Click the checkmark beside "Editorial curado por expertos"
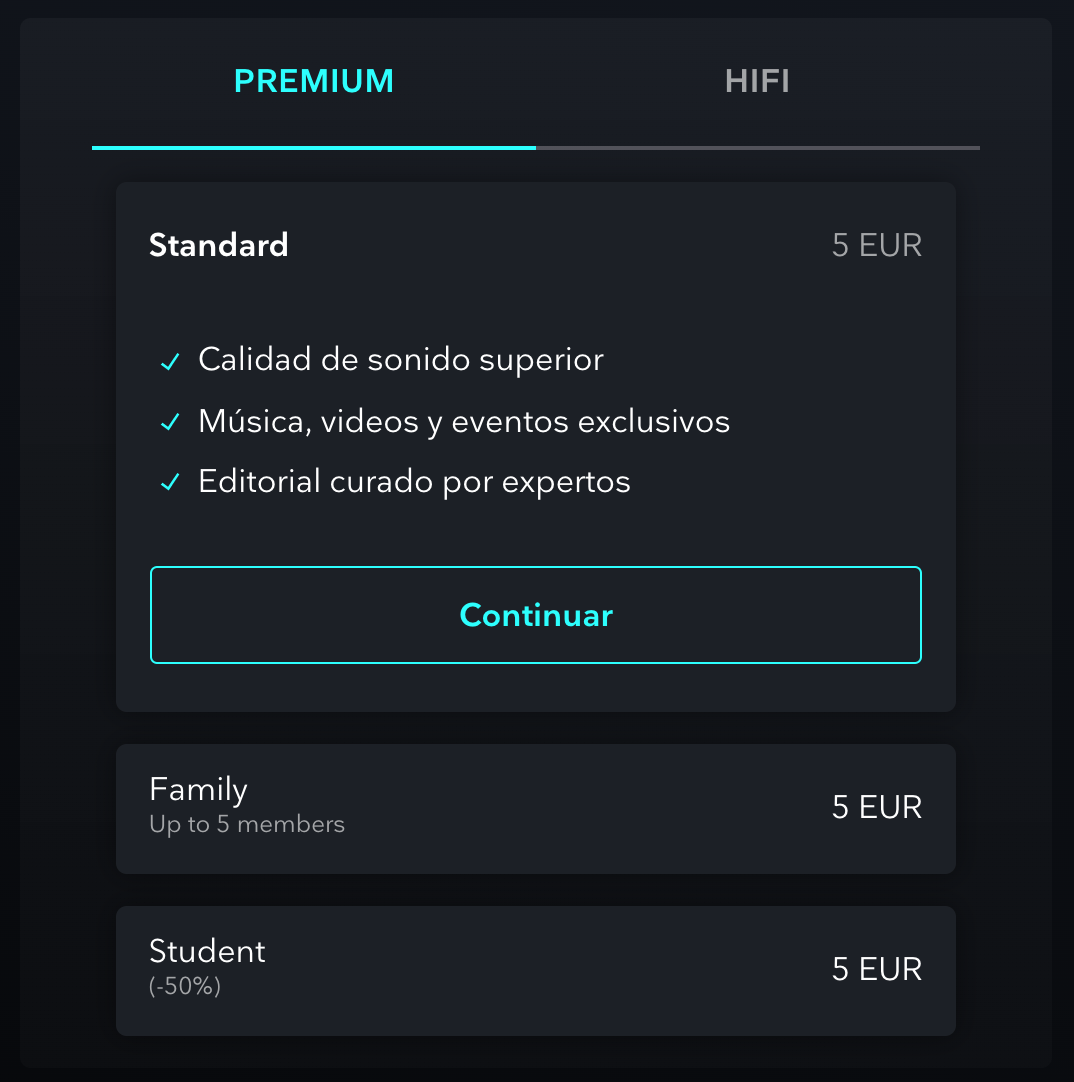Viewport: 1074px width, 1082px height. pos(170,482)
